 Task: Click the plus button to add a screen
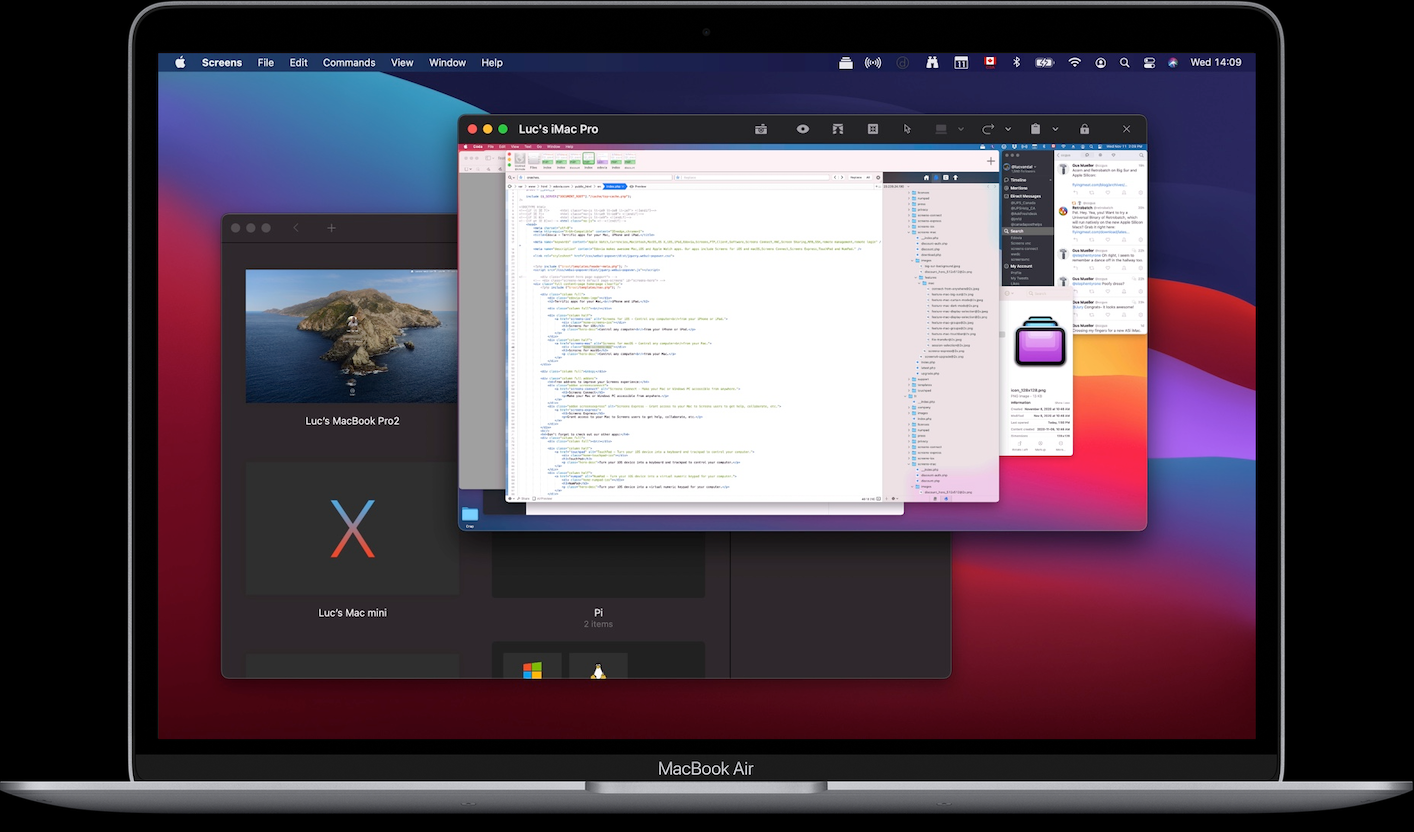click(331, 228)
